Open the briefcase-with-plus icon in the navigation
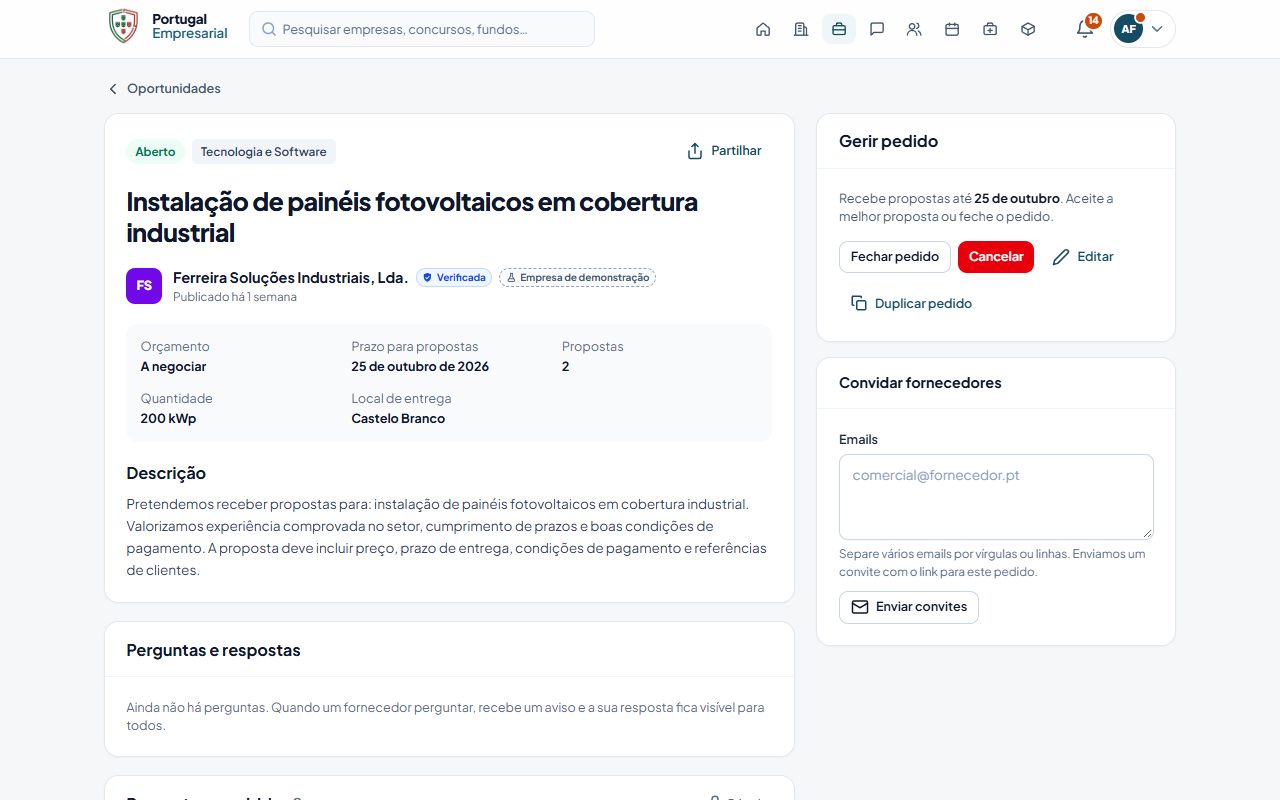Viewport: 1280px width, 800px height. point(990,29)
